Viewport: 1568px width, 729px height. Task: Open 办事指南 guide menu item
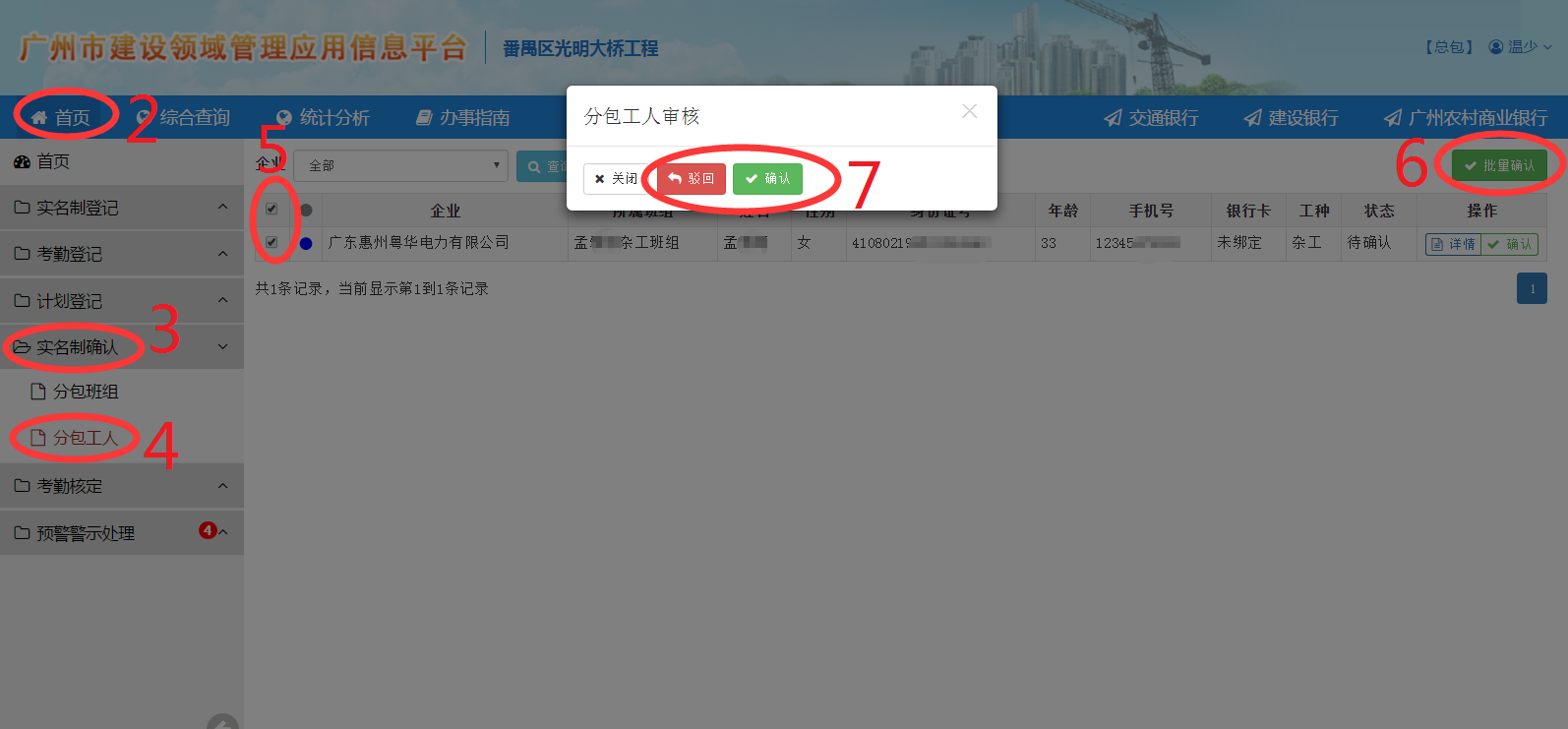[462, 118]
